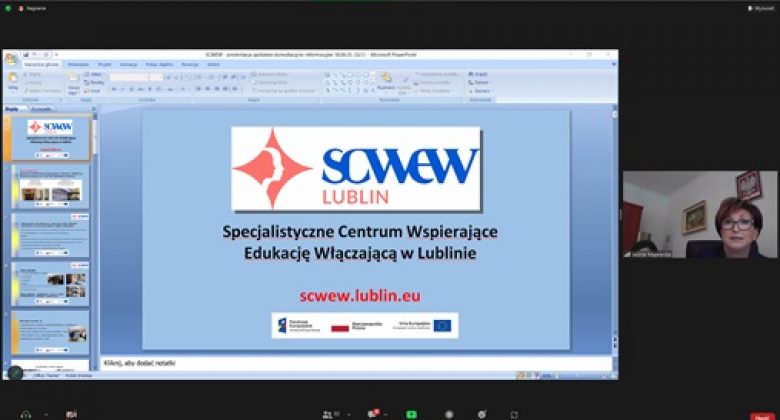Open Zoom participants panel icon
The width and height of the screenshot is (780, 420).
tap(327, 413)
